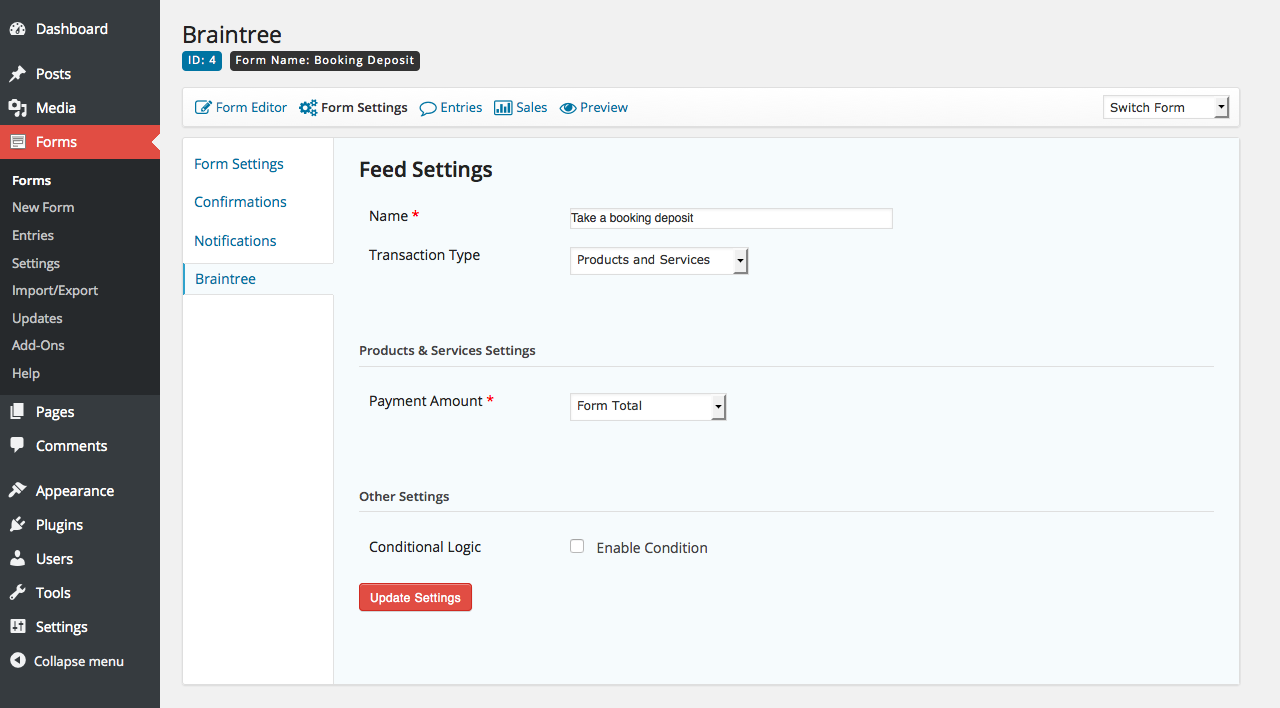Screen dimensions: 1280x708
Task: Click the Users menu label
Action: [54, 559]
